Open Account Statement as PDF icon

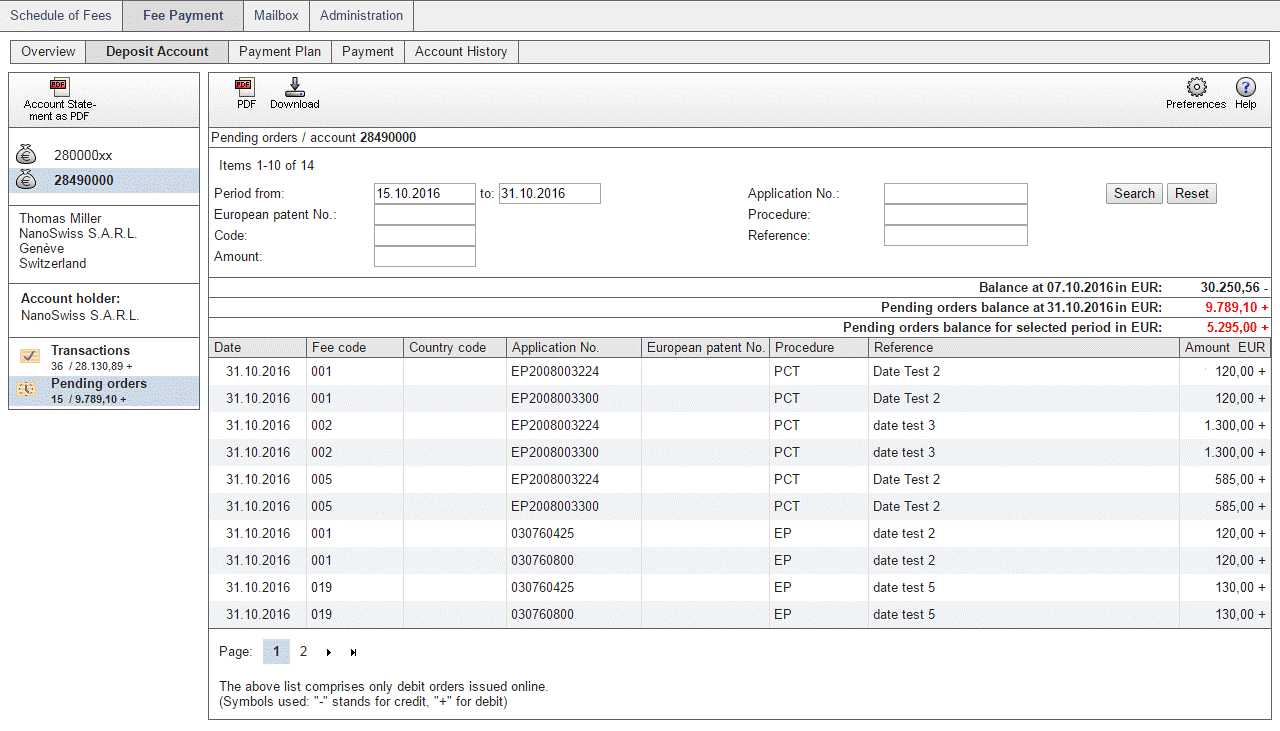coord(59,87)
